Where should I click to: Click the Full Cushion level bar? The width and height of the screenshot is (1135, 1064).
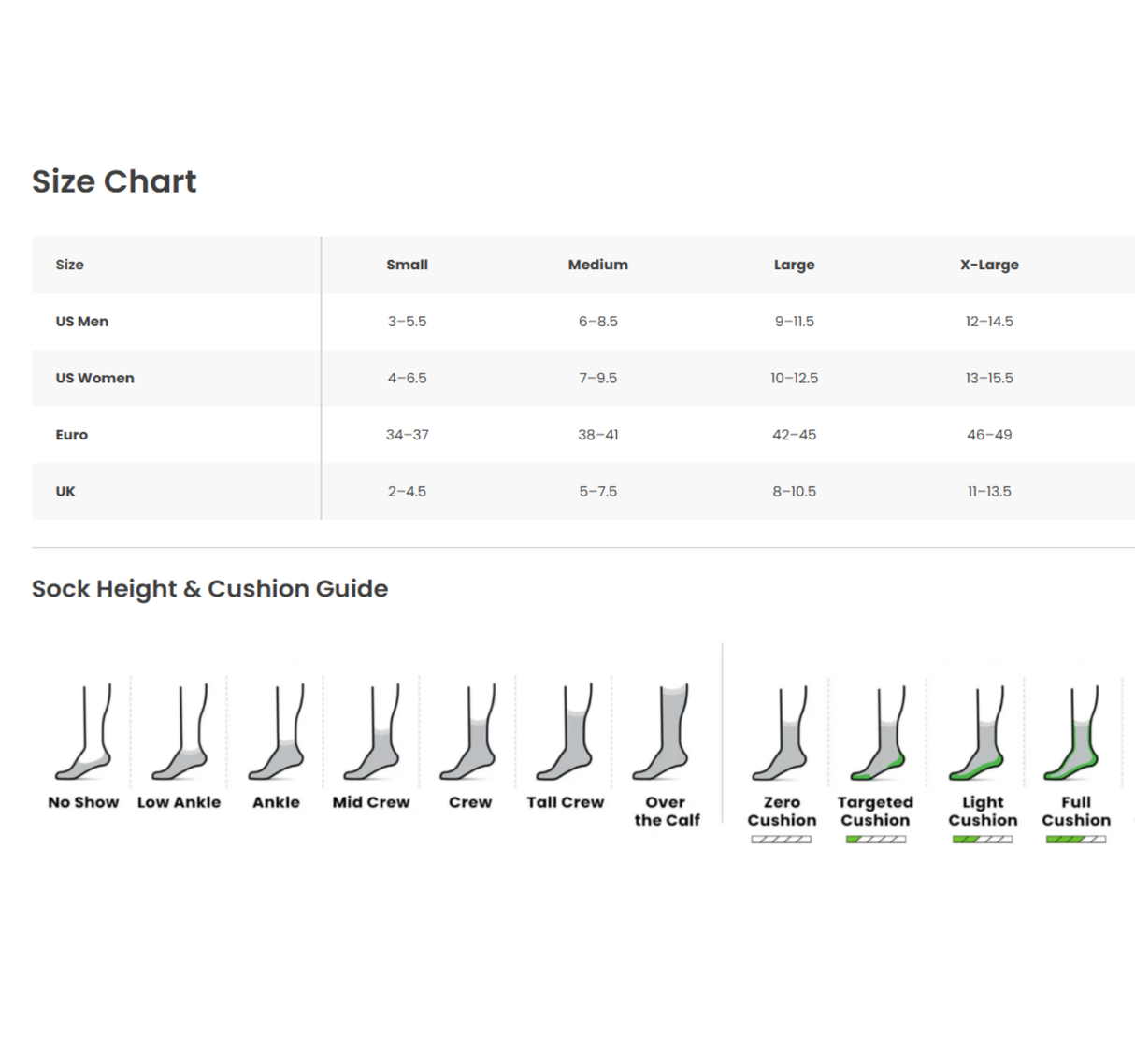(1075, 840)
